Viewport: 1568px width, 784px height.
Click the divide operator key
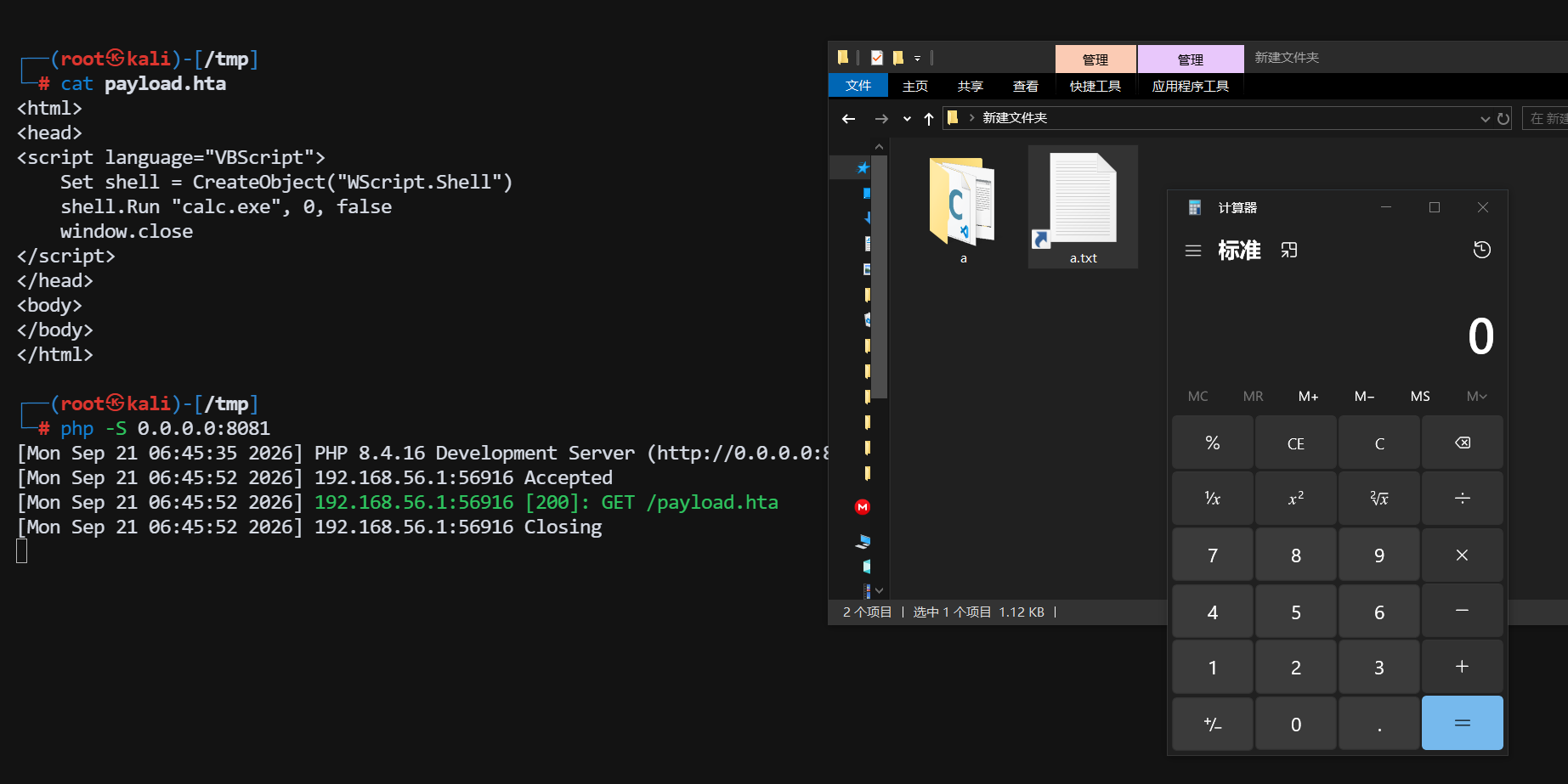(x=1463, y=499)
